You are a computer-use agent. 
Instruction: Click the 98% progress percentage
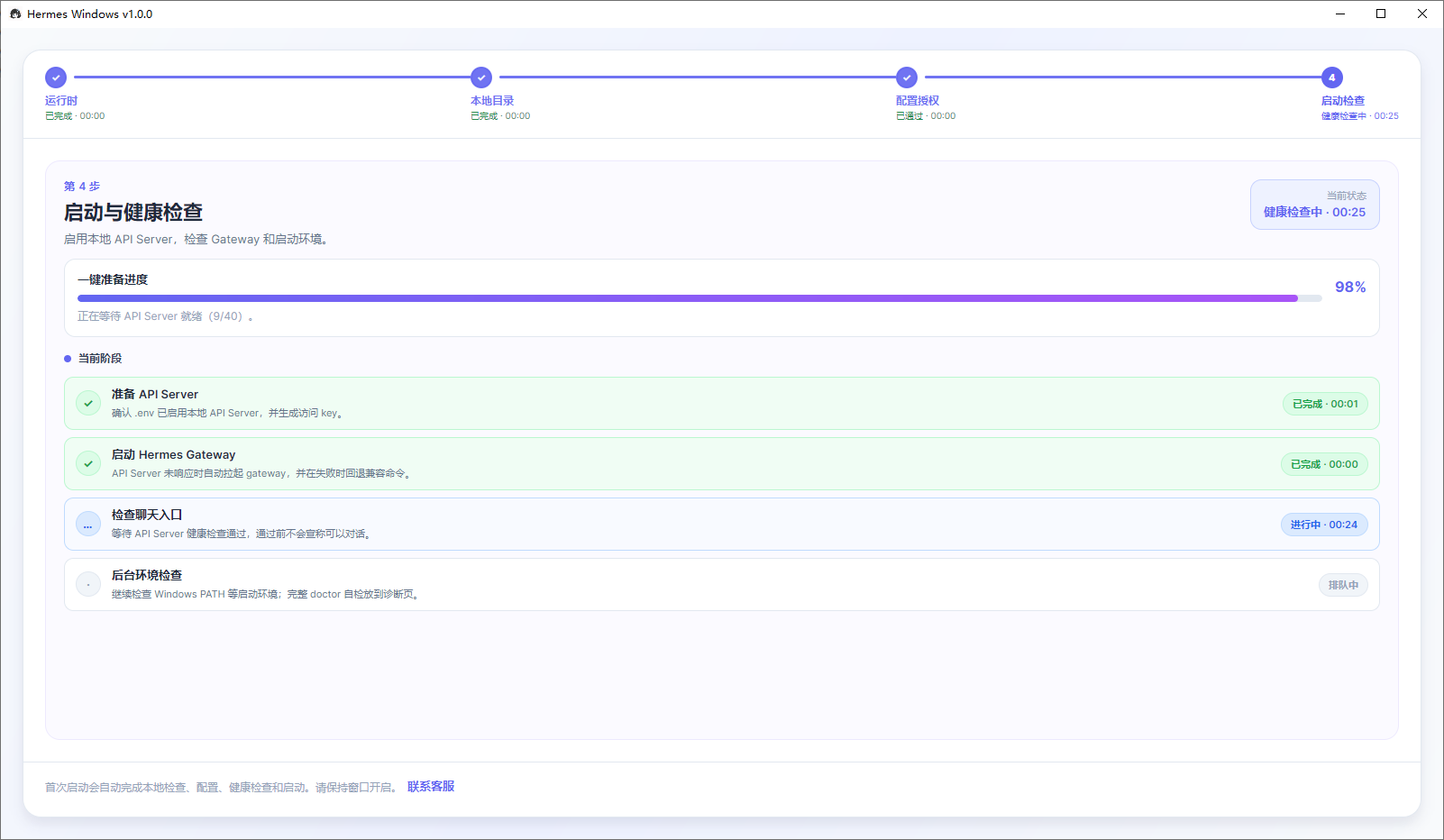tap(1350, 288)
